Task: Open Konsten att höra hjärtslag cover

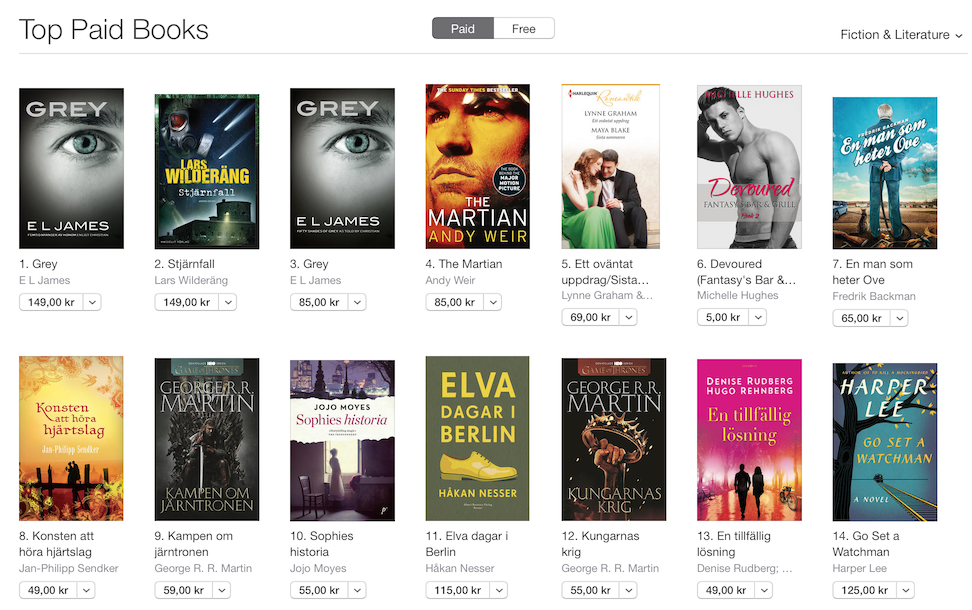Action: pyautogui.click(x=71, y=438)
